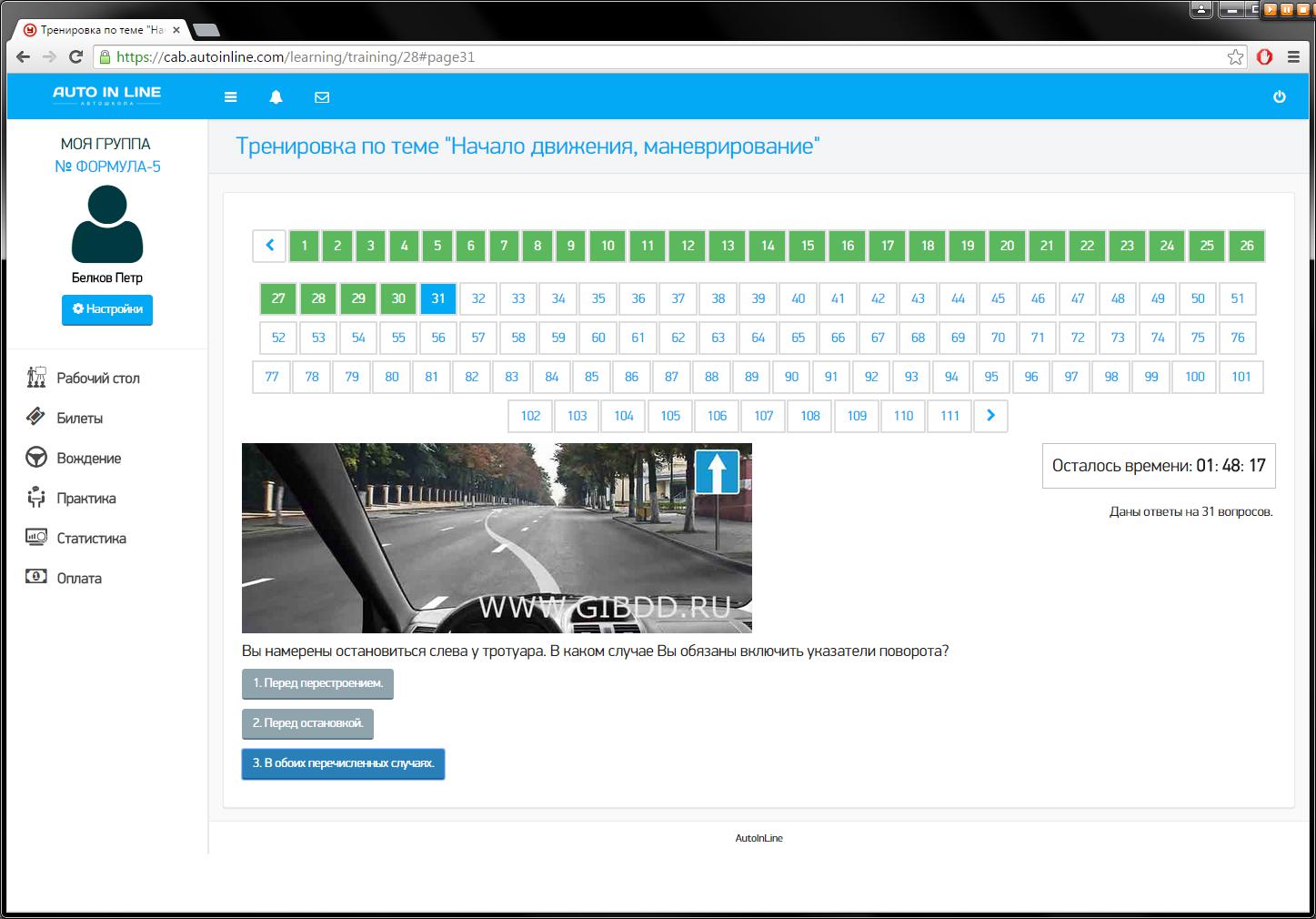Close the Тренировка по теме browser tab
This screenshot has height=919, width=1316.
click(176, 30)
